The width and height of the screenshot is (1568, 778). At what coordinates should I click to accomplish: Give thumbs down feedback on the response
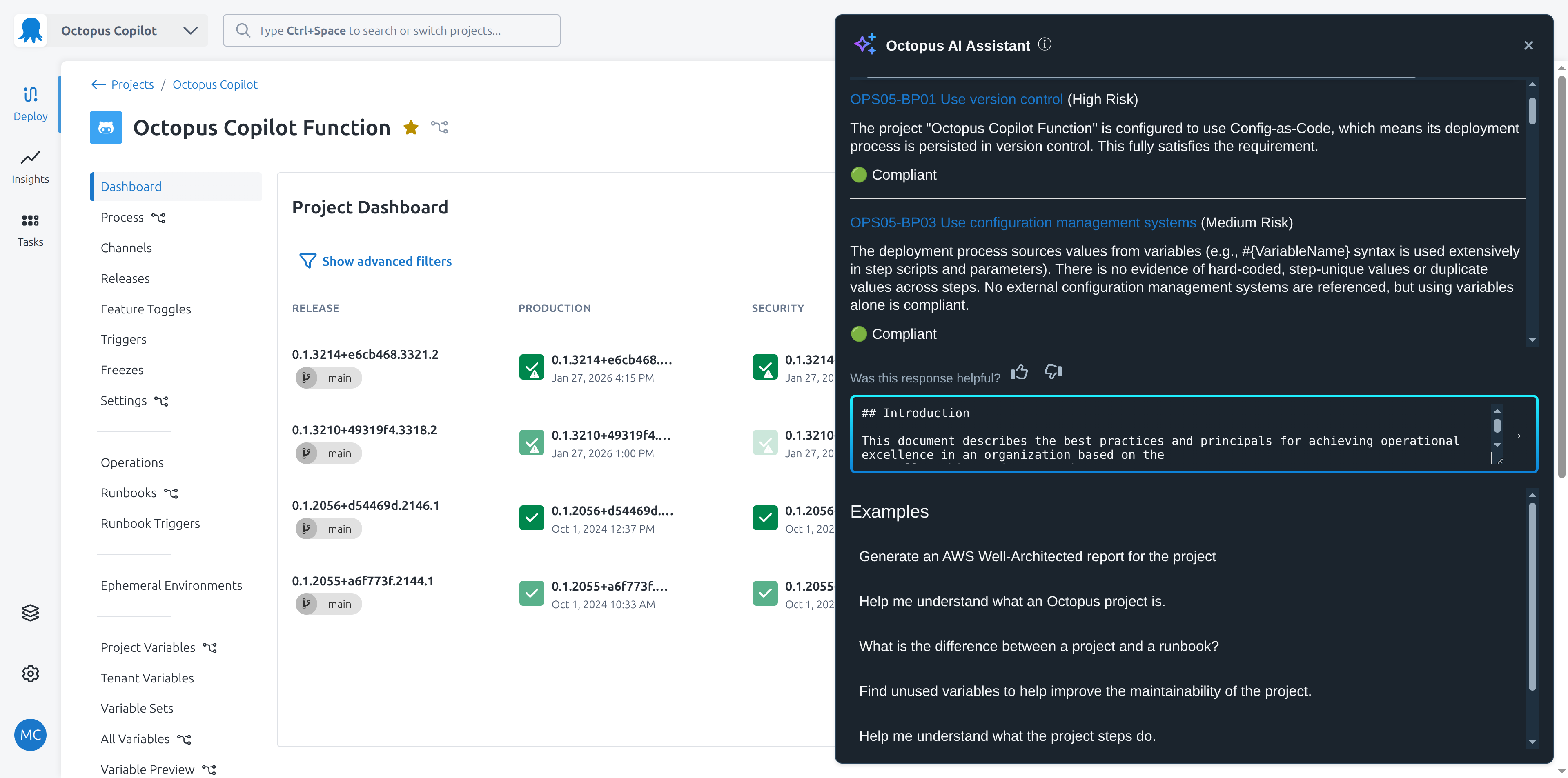[x=1053, y=371]
